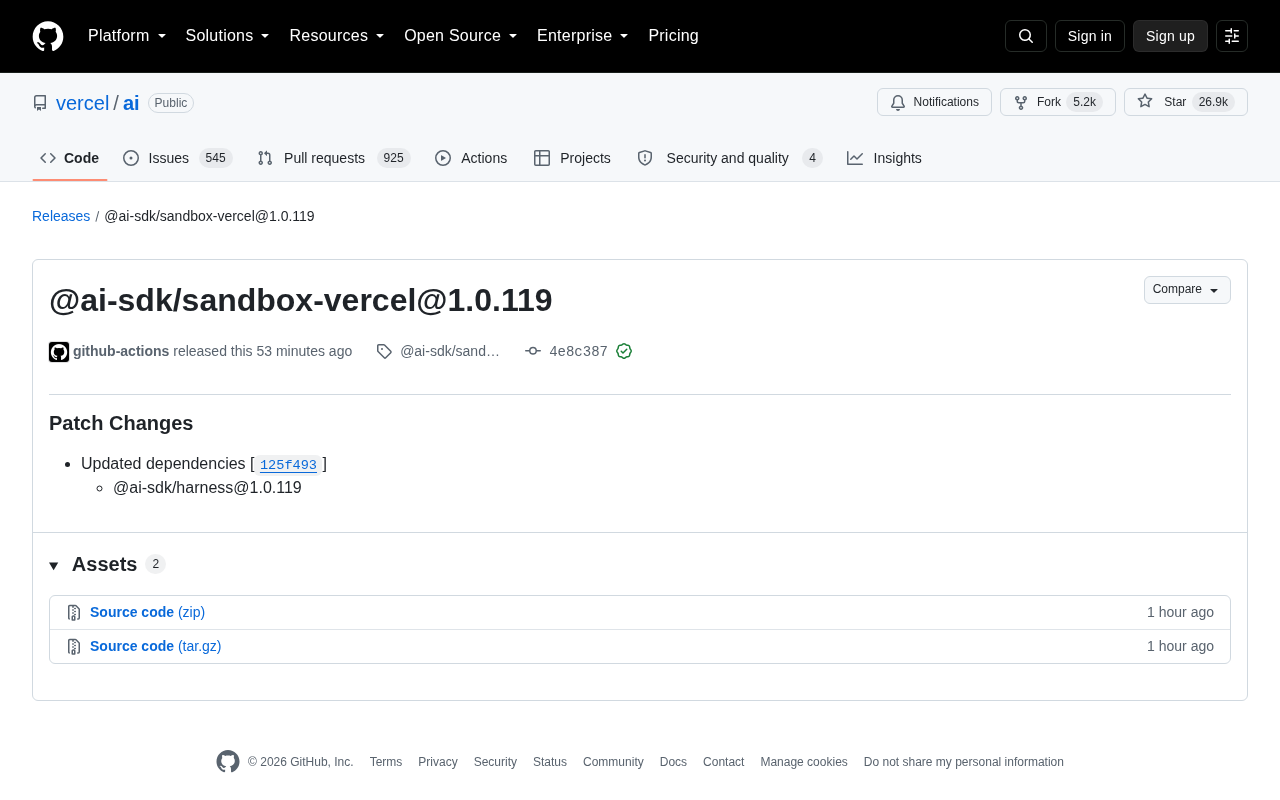Open the search magnifier button
The width and height of the screenshot is (1280, 800).
pyautogui.click(x=1026, y=36)
